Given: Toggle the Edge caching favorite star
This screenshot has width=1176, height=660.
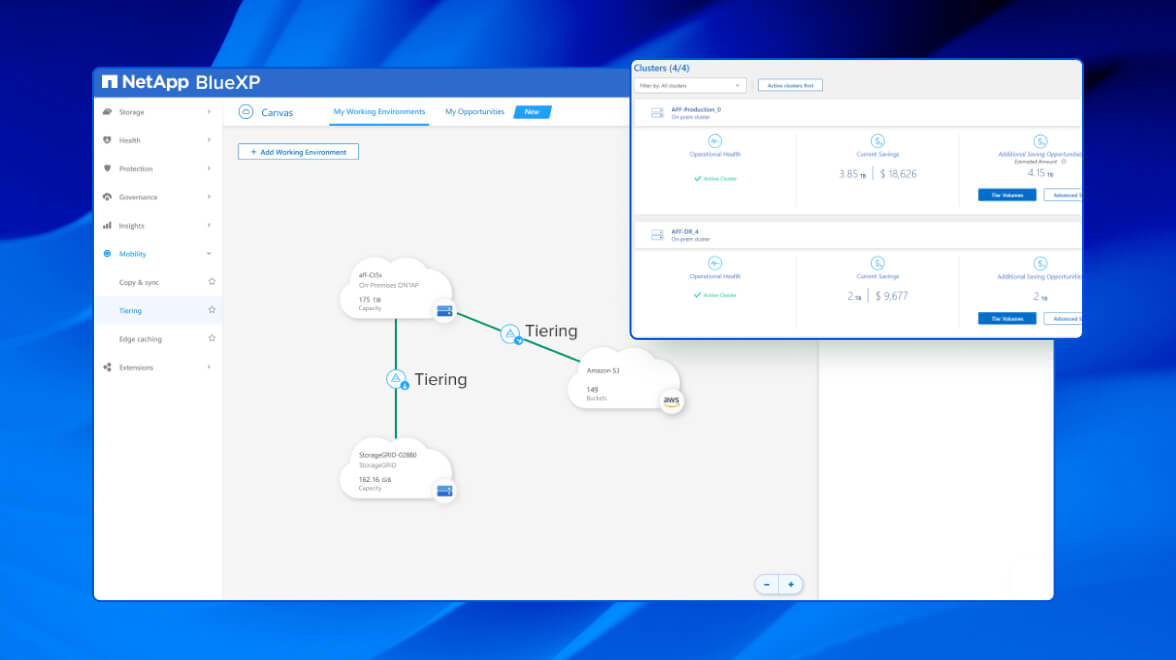Looking at the screenshot, I should coord(211,338).
